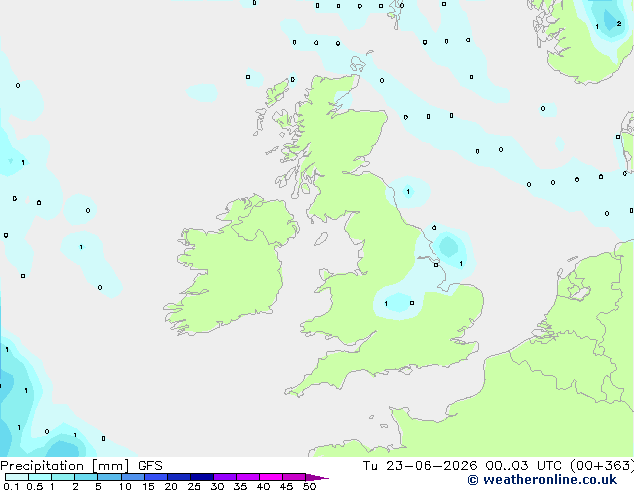
Task: Click the 'GFS' model label
Action: [x=150, y=466]
